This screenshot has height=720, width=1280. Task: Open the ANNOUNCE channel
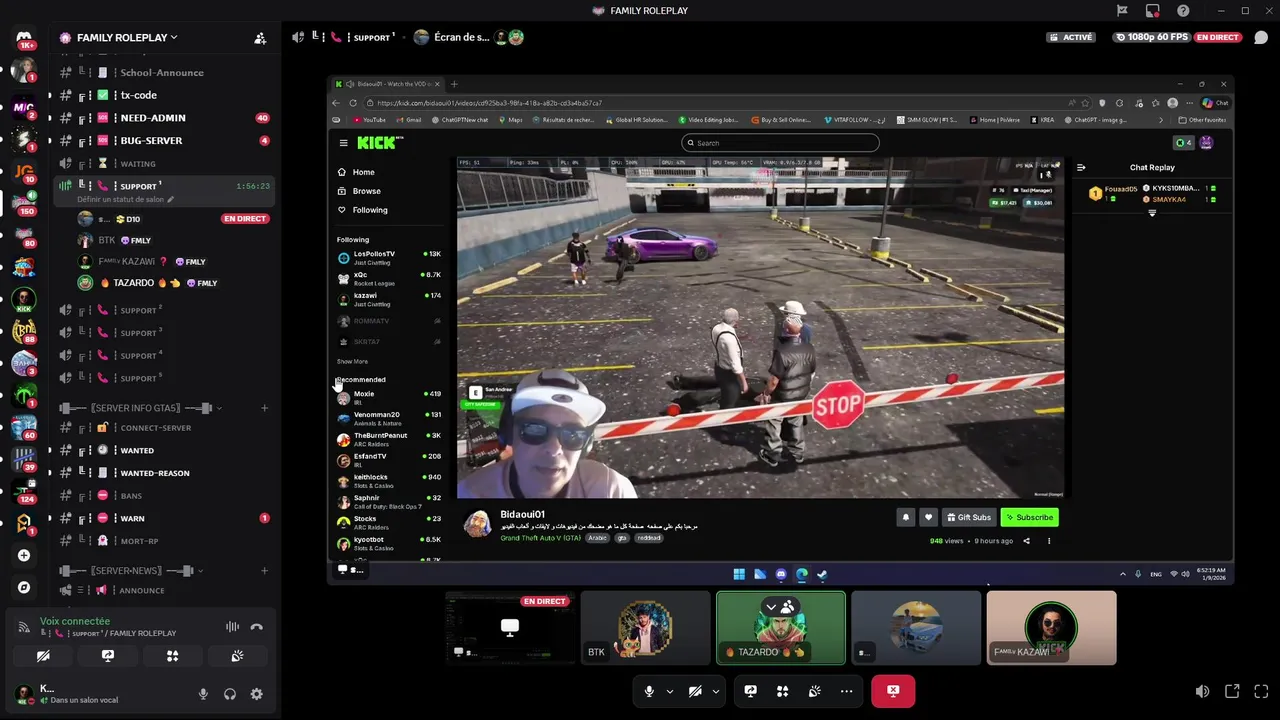pos(164,590)
